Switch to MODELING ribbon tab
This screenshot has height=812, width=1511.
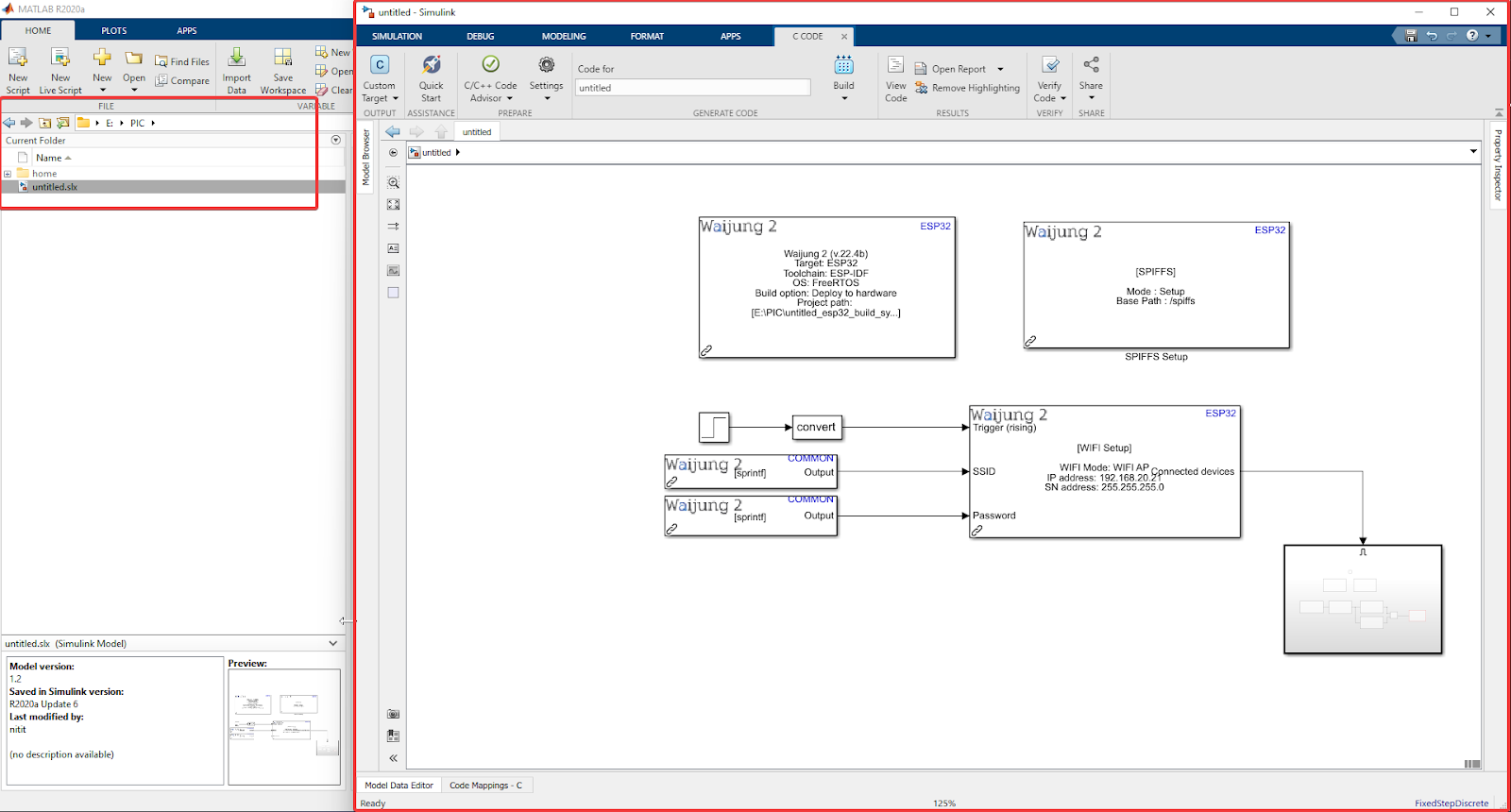(x=564, y=36)
